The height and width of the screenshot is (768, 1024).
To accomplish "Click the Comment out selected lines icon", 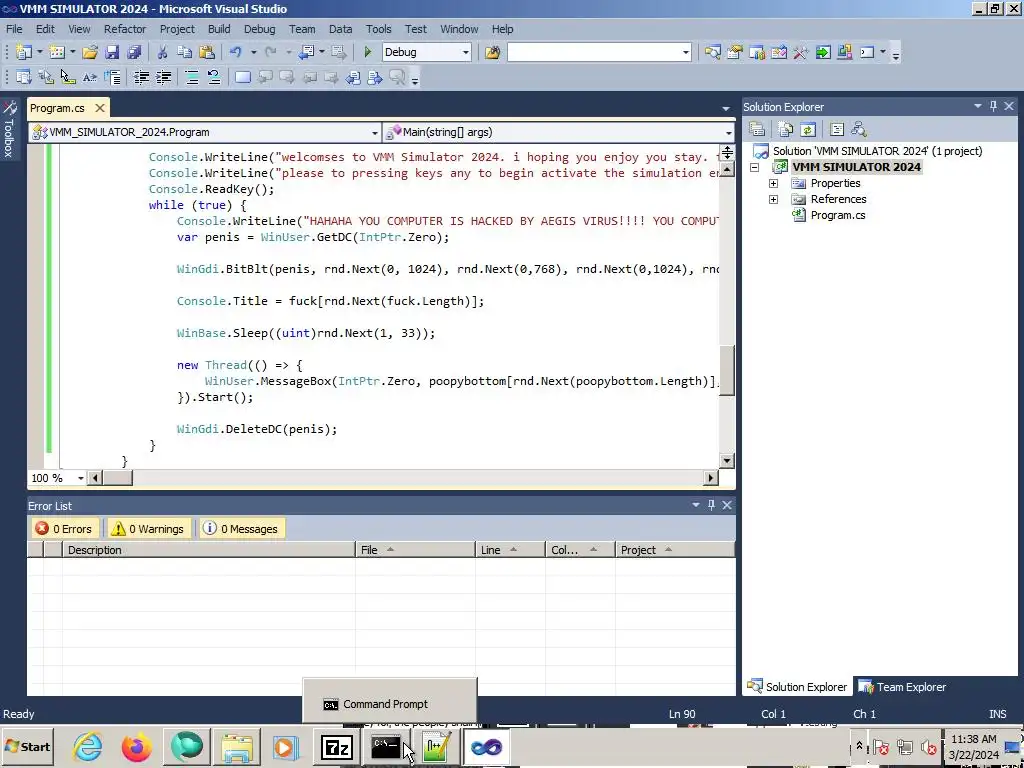I will coord(192,78).
